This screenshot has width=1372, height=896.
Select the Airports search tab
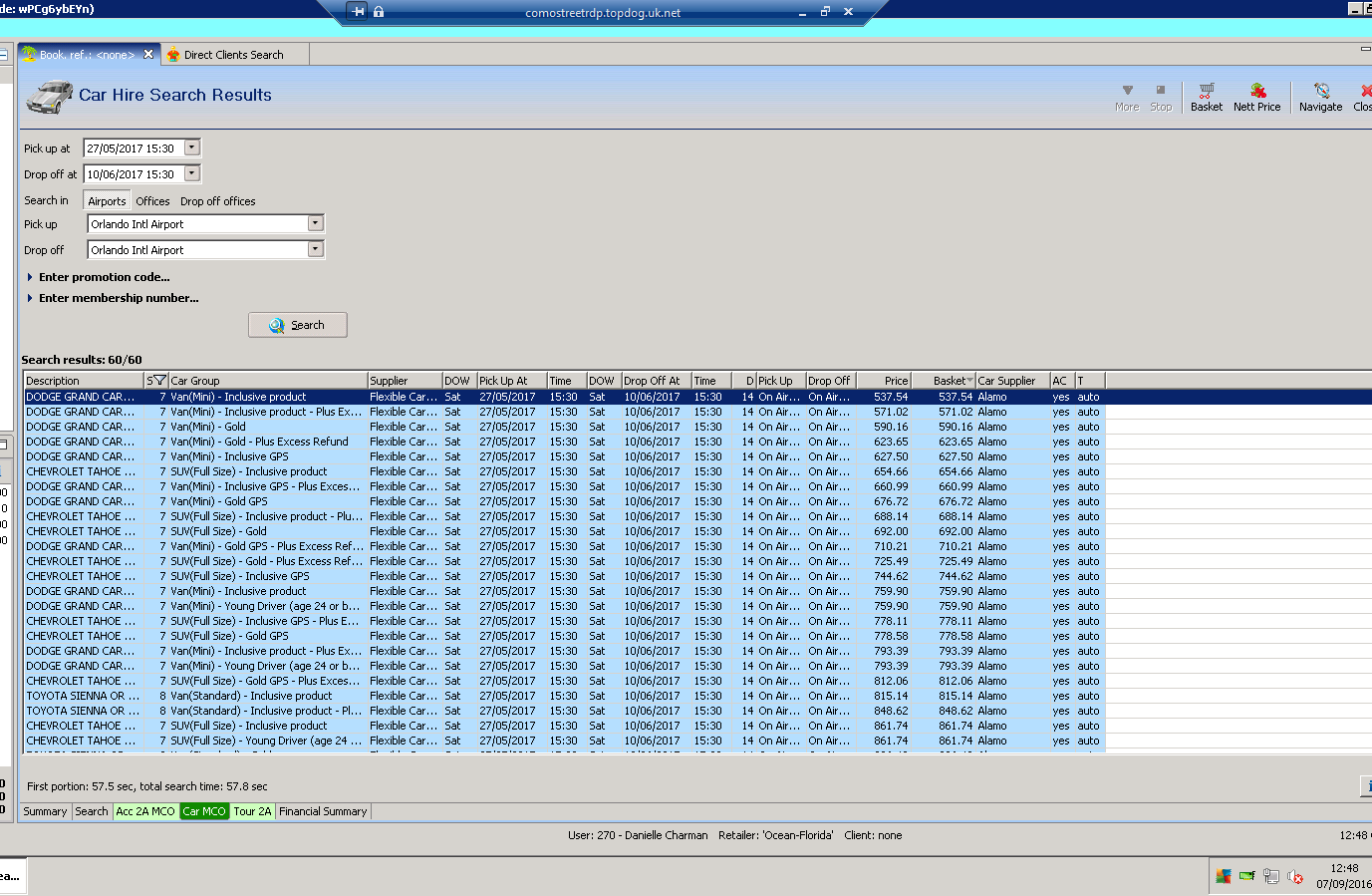tap(107, 200)
